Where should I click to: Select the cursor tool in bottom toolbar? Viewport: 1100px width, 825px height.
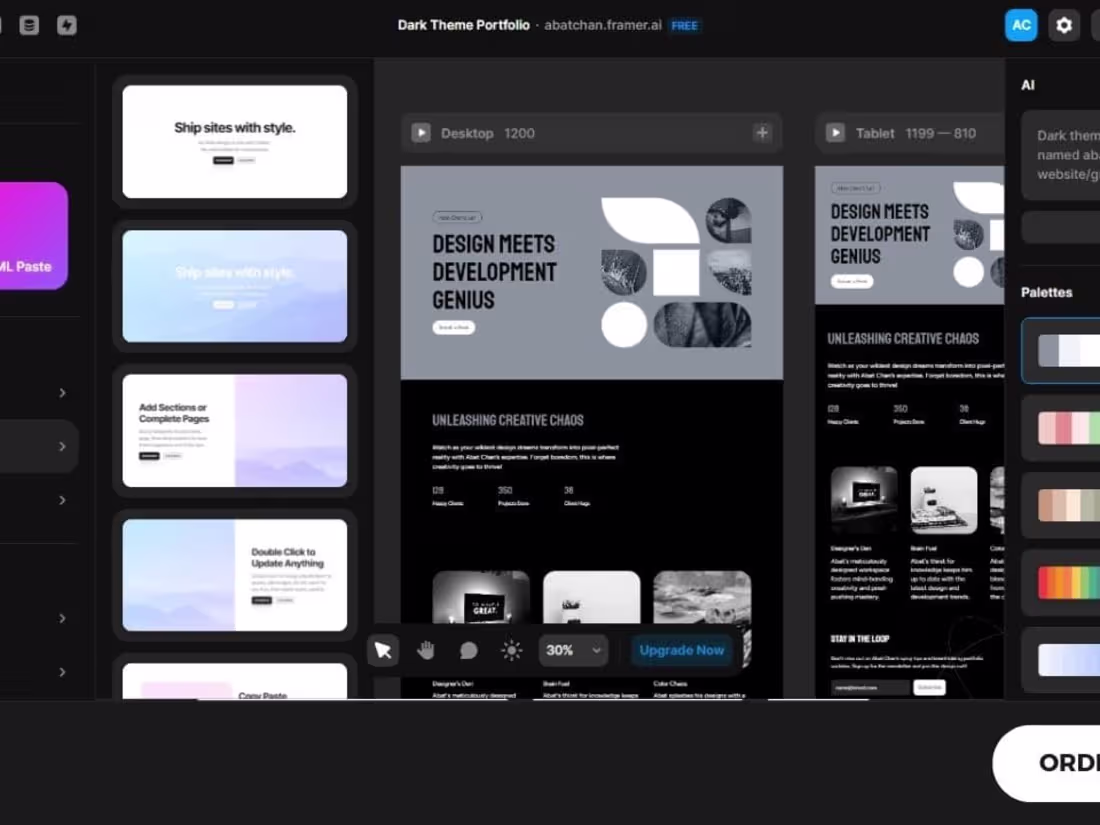coord(383,650)
